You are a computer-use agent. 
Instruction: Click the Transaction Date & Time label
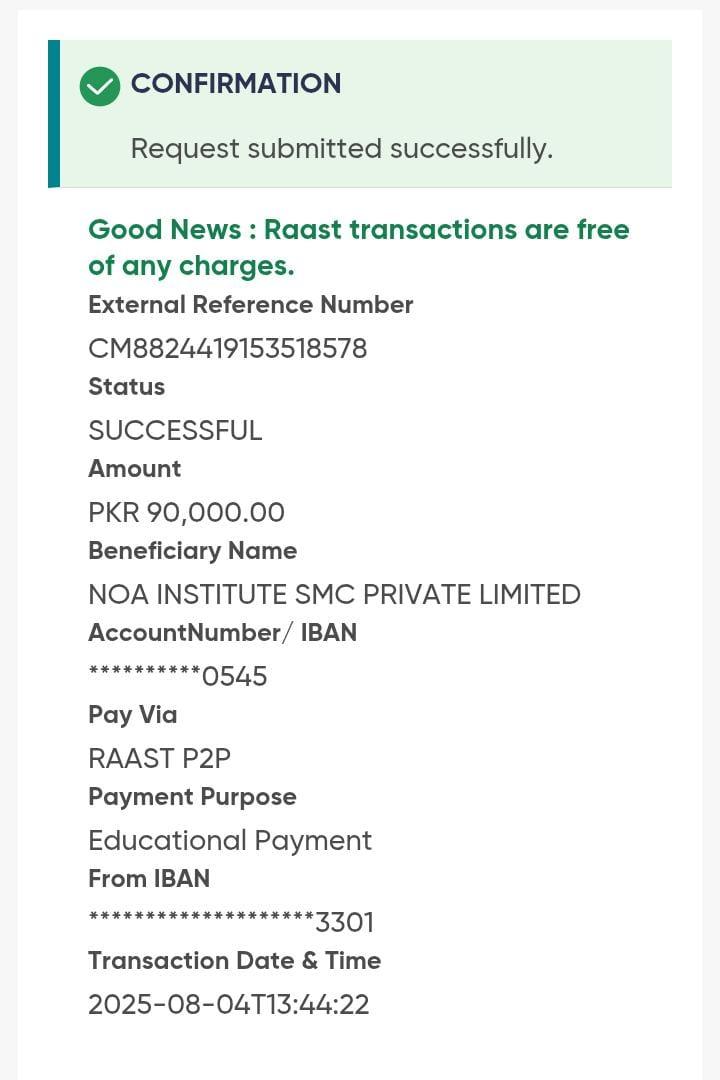tap(234, 961)
